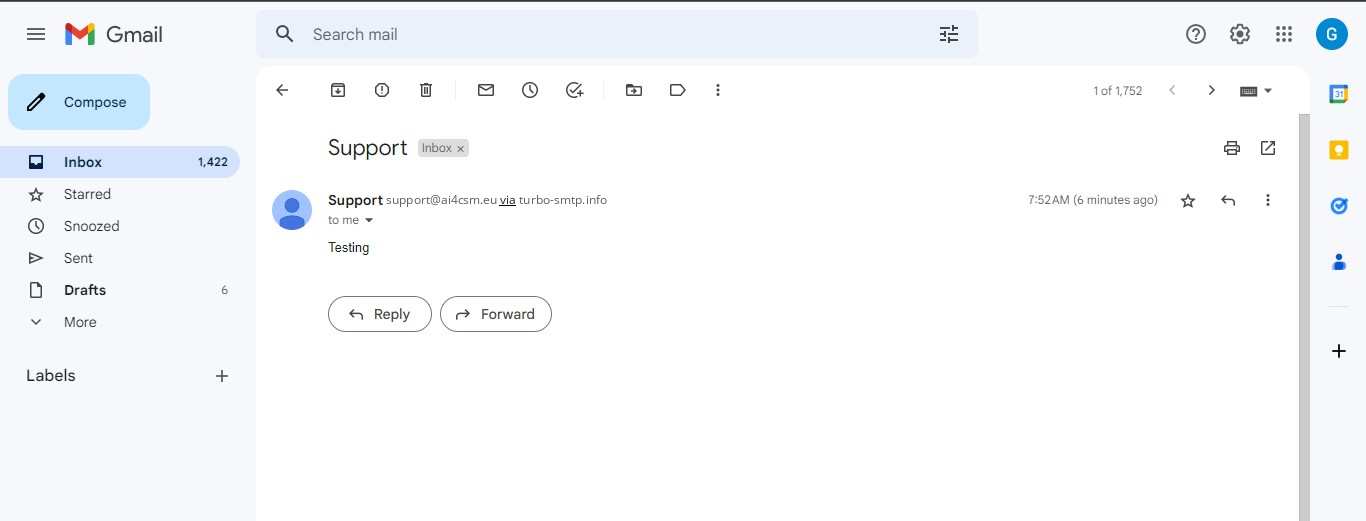Open email in a new window
Screen dimensions: 1366x521
(1268, 148)
